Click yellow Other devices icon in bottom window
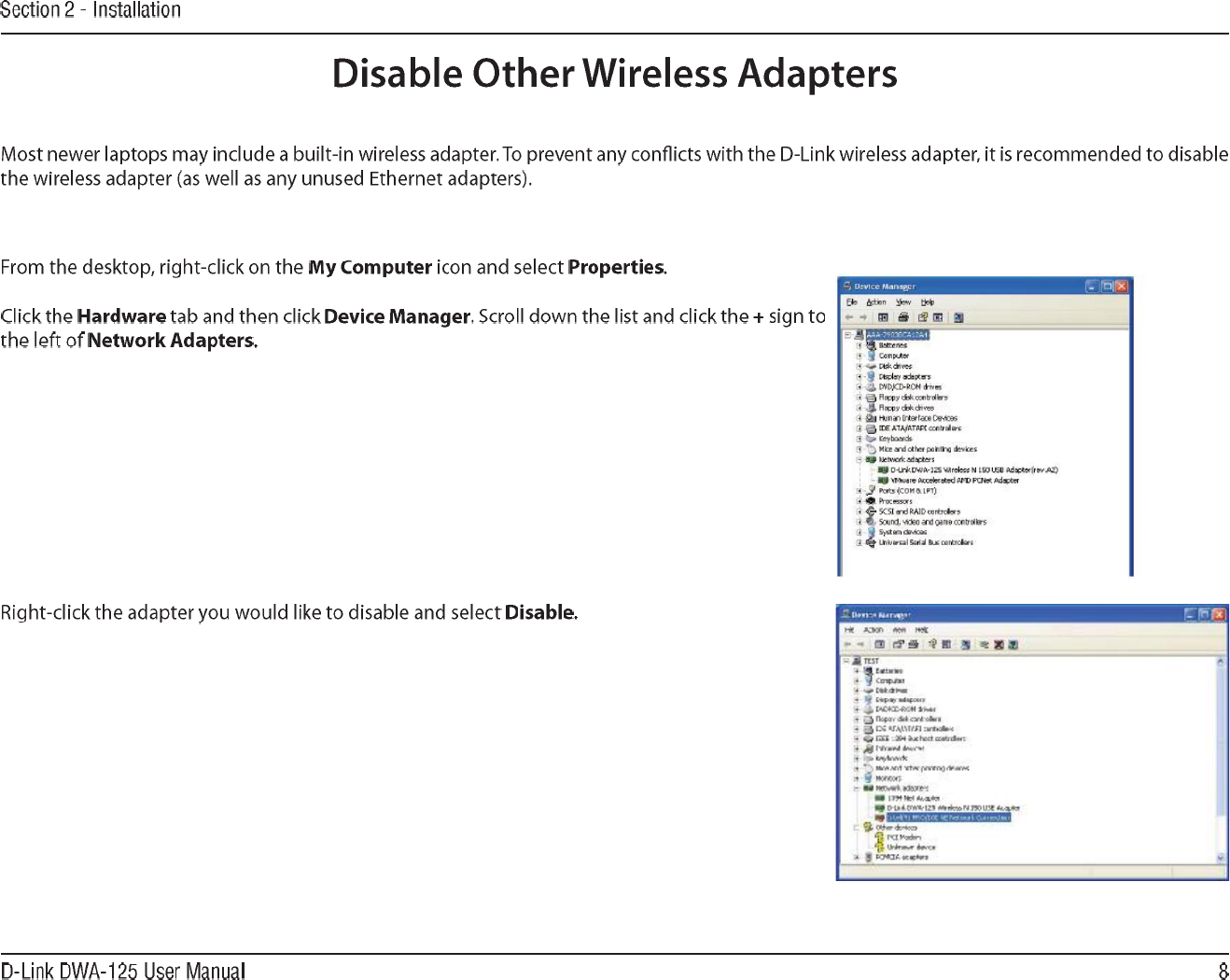 coord(868,827)
